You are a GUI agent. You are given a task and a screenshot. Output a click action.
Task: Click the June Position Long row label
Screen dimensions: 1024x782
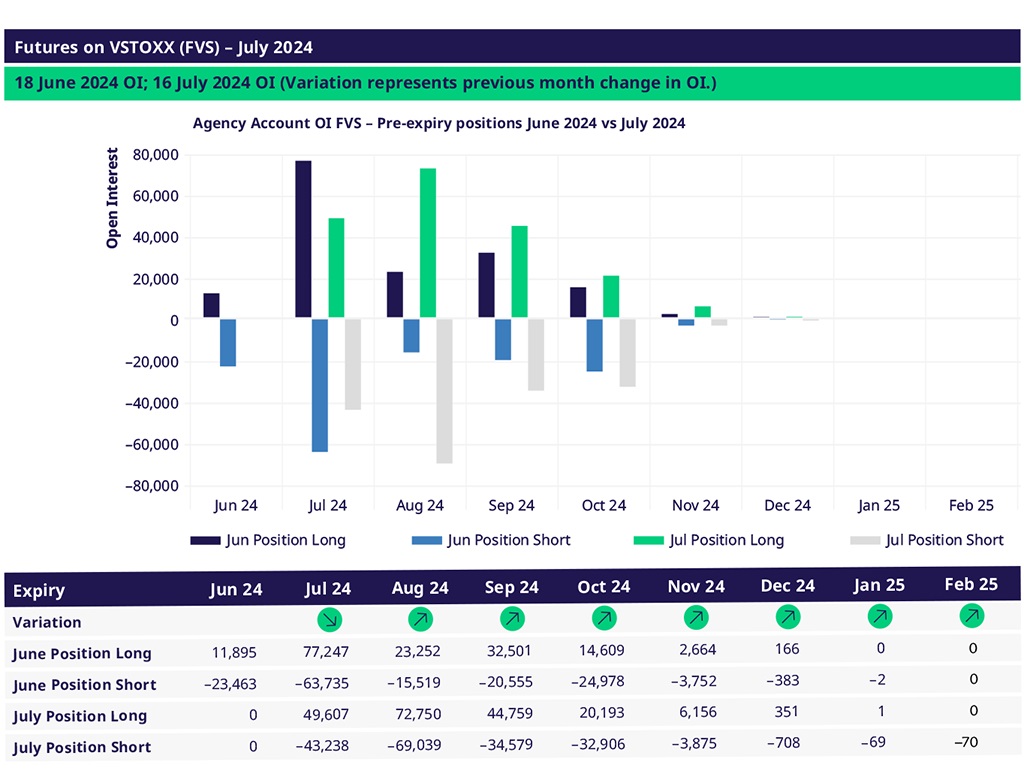tap(82, 654)
